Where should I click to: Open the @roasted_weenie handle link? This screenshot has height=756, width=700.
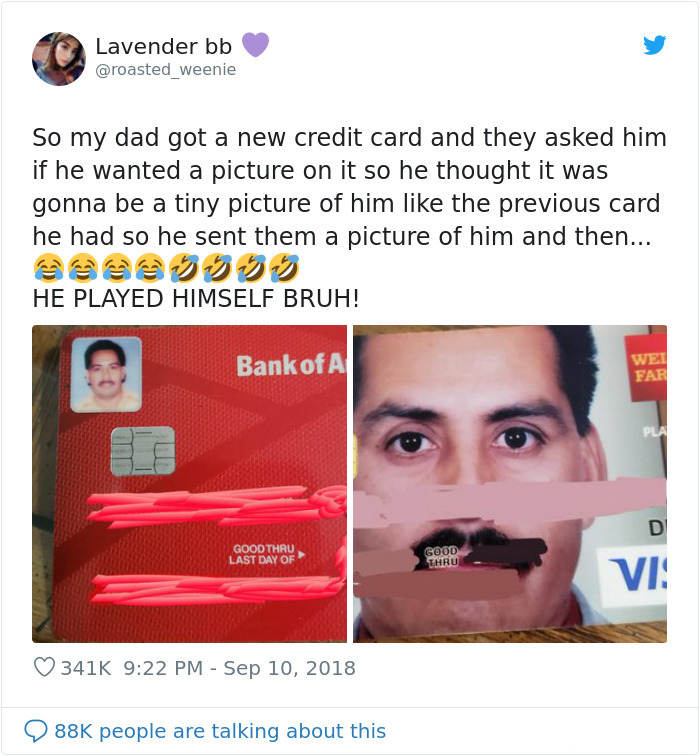pos(166,70)
